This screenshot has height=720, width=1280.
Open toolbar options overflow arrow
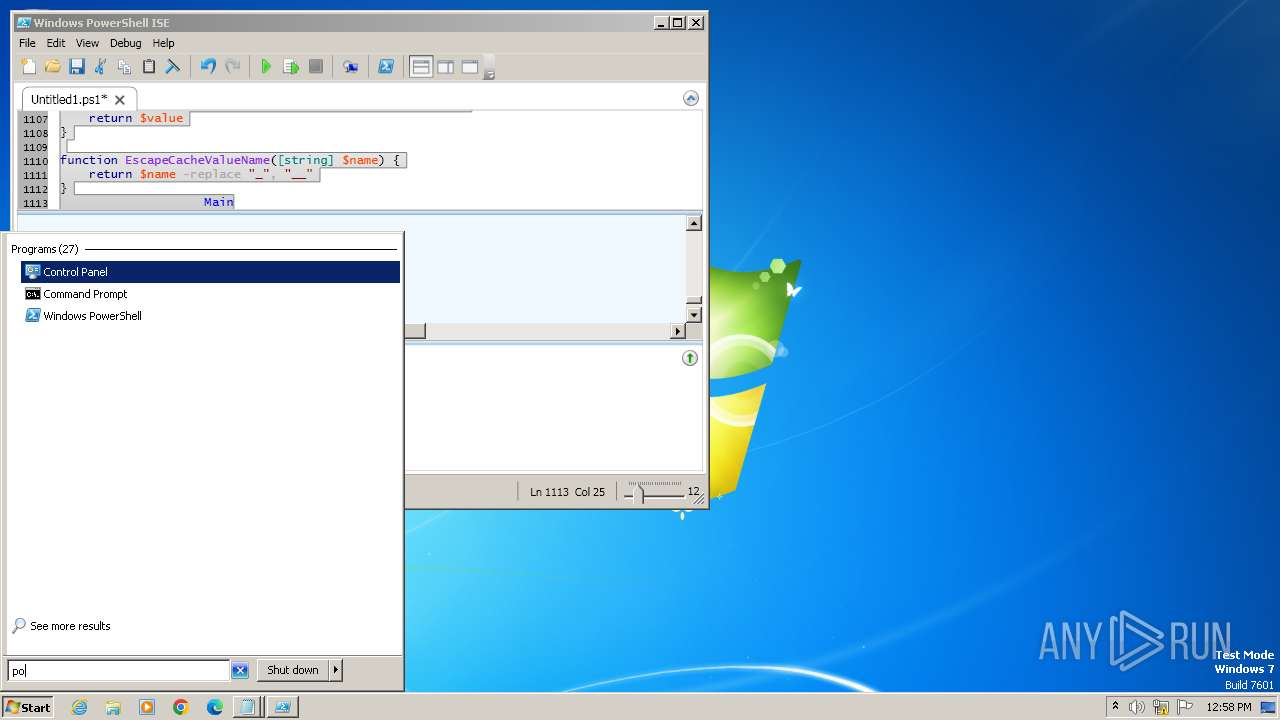[489, 69]
